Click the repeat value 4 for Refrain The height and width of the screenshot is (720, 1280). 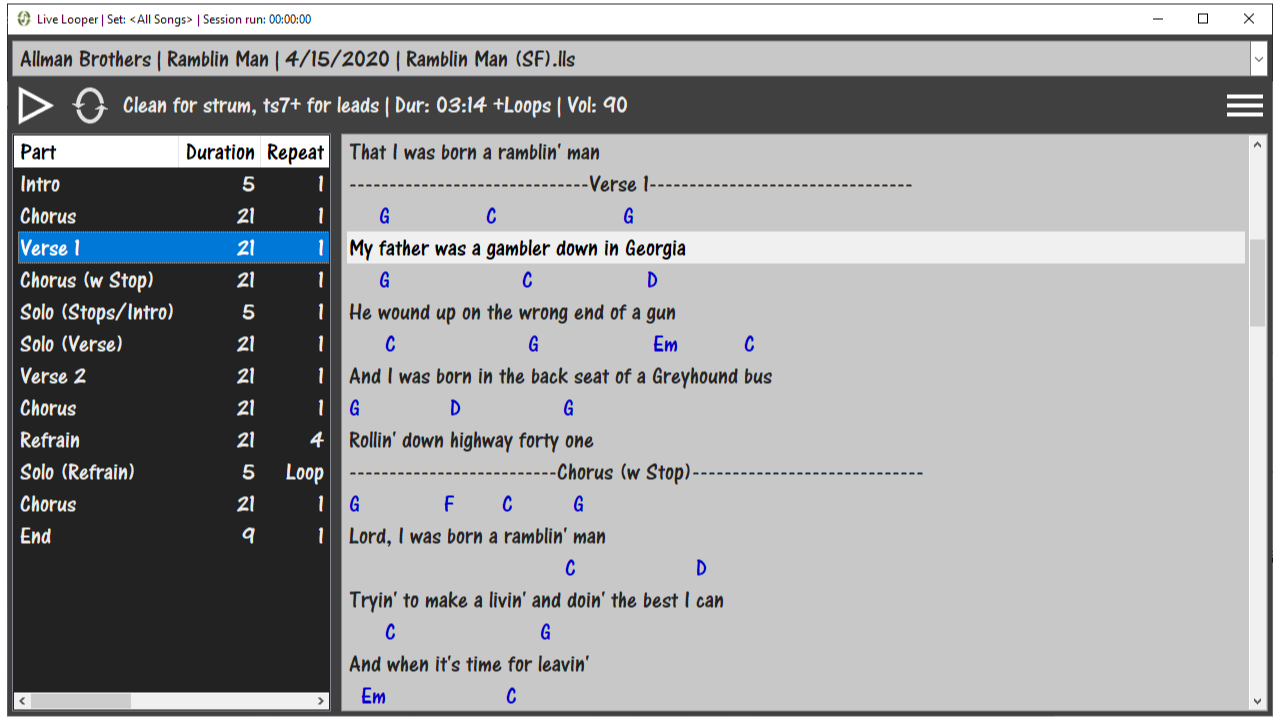click(317, 440)
